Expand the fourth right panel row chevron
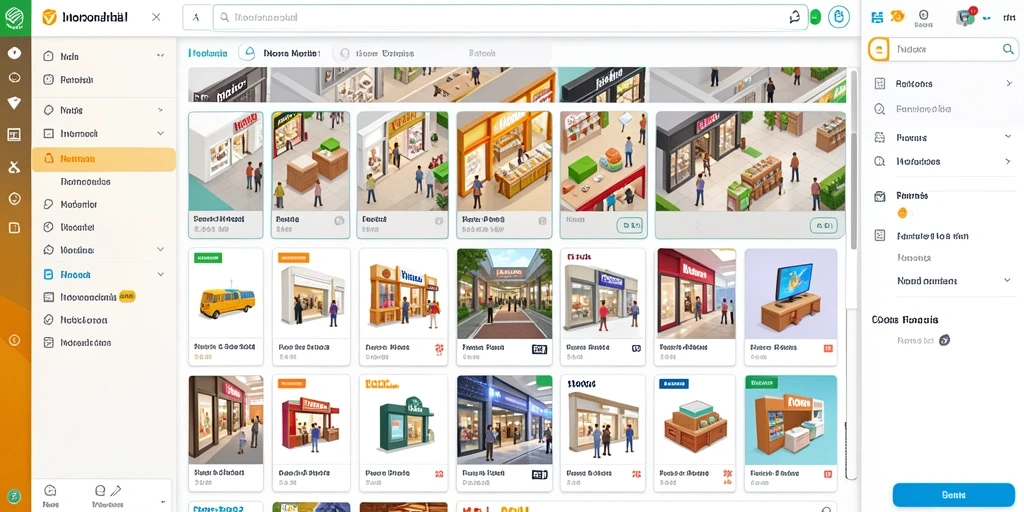Viewport: 1024px width, 512px height. coord(1009,161)
